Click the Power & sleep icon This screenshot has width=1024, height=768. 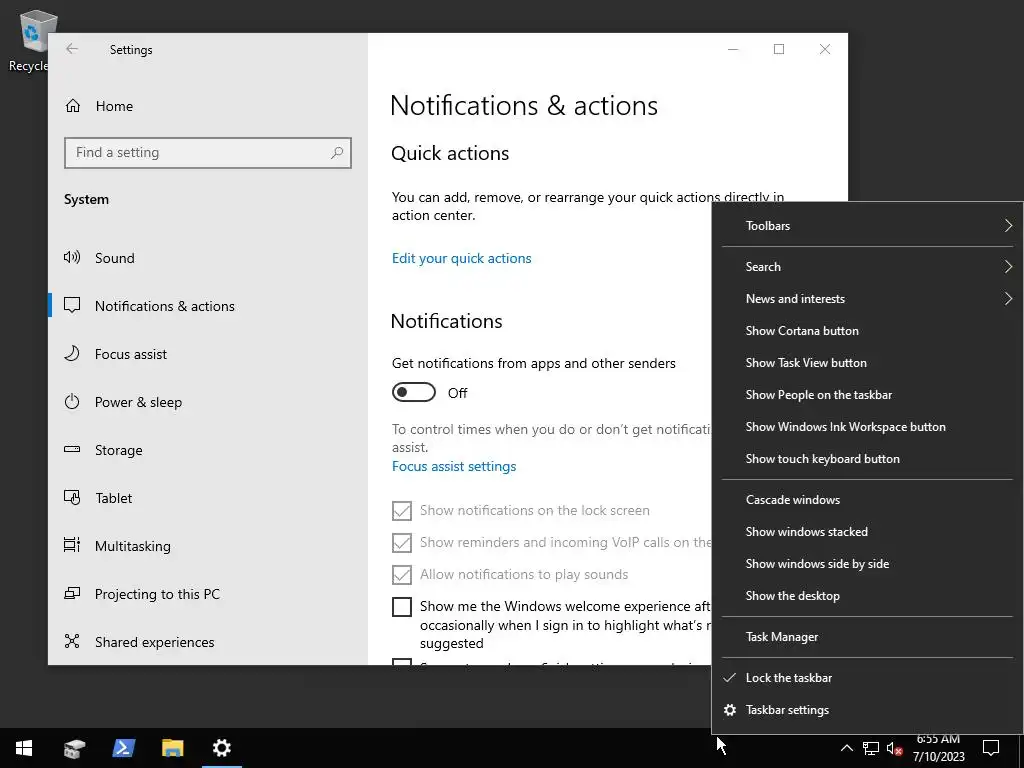72,402
